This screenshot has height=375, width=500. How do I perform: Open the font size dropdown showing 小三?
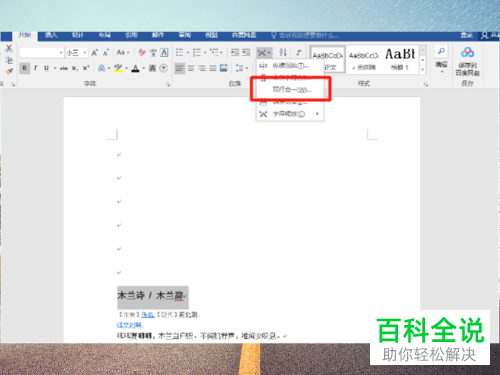pos(85,53)
